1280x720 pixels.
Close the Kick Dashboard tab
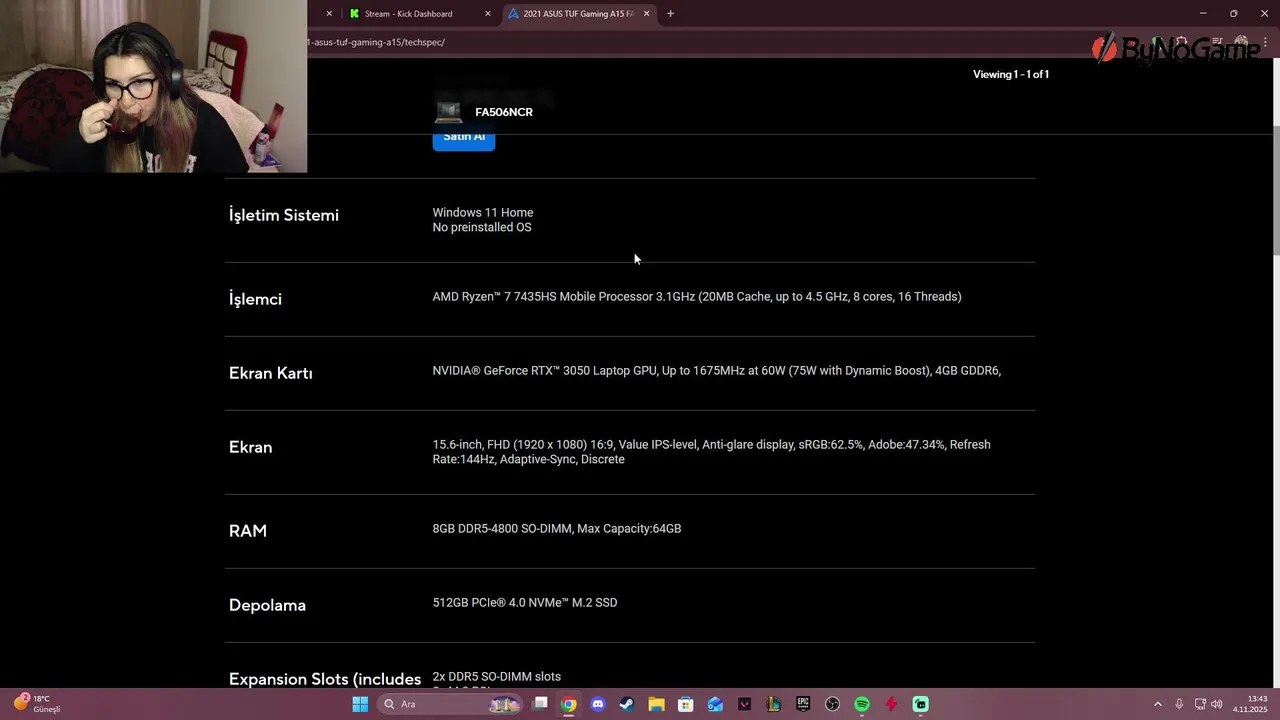pyautogui.click(x=488, y=14)
